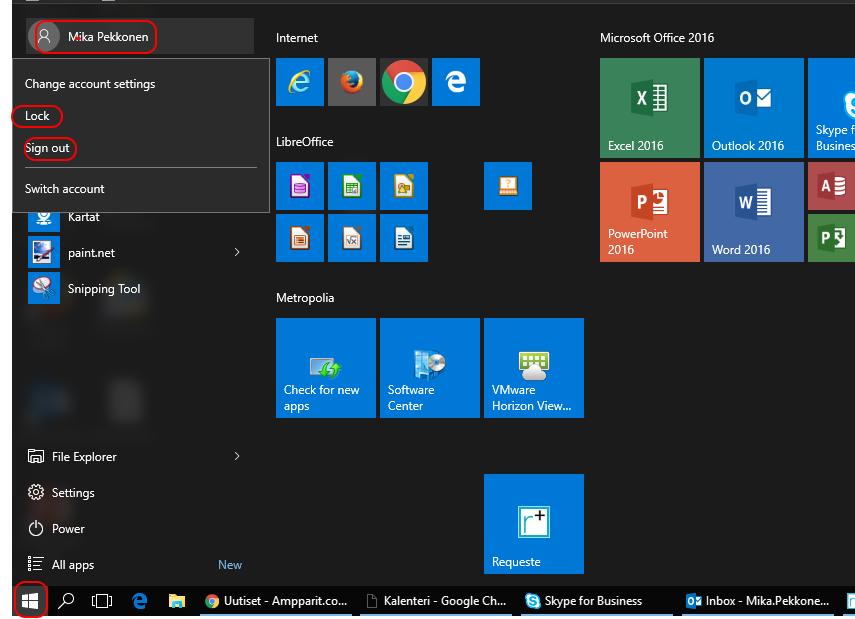Viewport: 855px width, 619px height.
Task: Open PowerPoint 2016 tile
Action: 649,212
